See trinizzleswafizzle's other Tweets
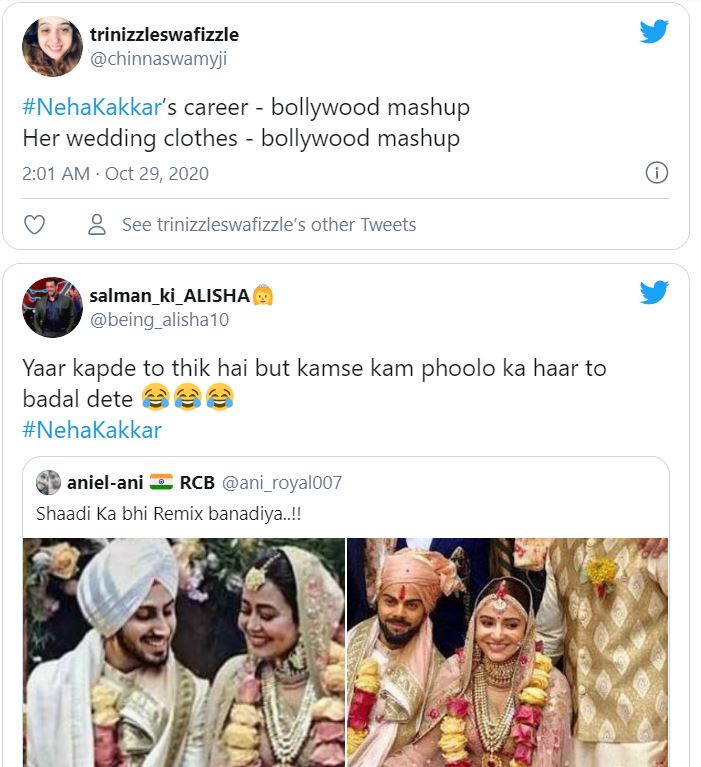The width and height of the screenshot is (701, 767). (x=268, y=225)
